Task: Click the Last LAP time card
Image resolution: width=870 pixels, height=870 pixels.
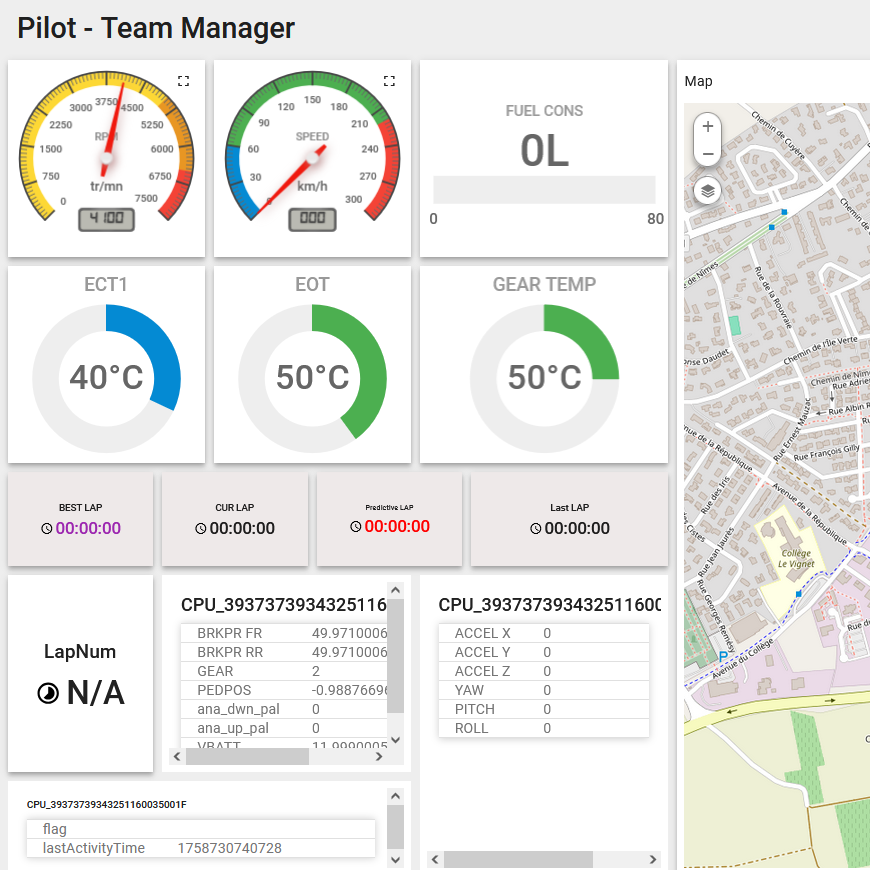Action: click(569, 519)
